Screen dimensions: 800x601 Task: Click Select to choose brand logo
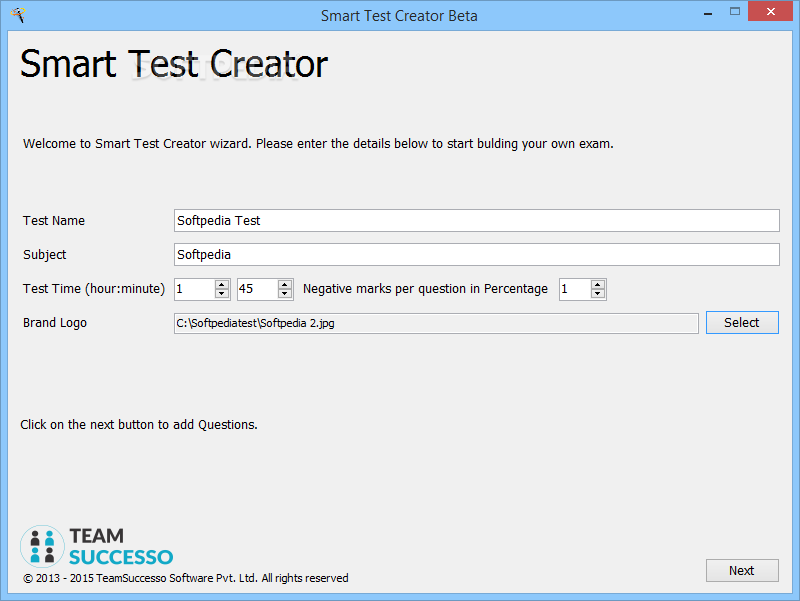pyautogui.click(x=742, y=322)
